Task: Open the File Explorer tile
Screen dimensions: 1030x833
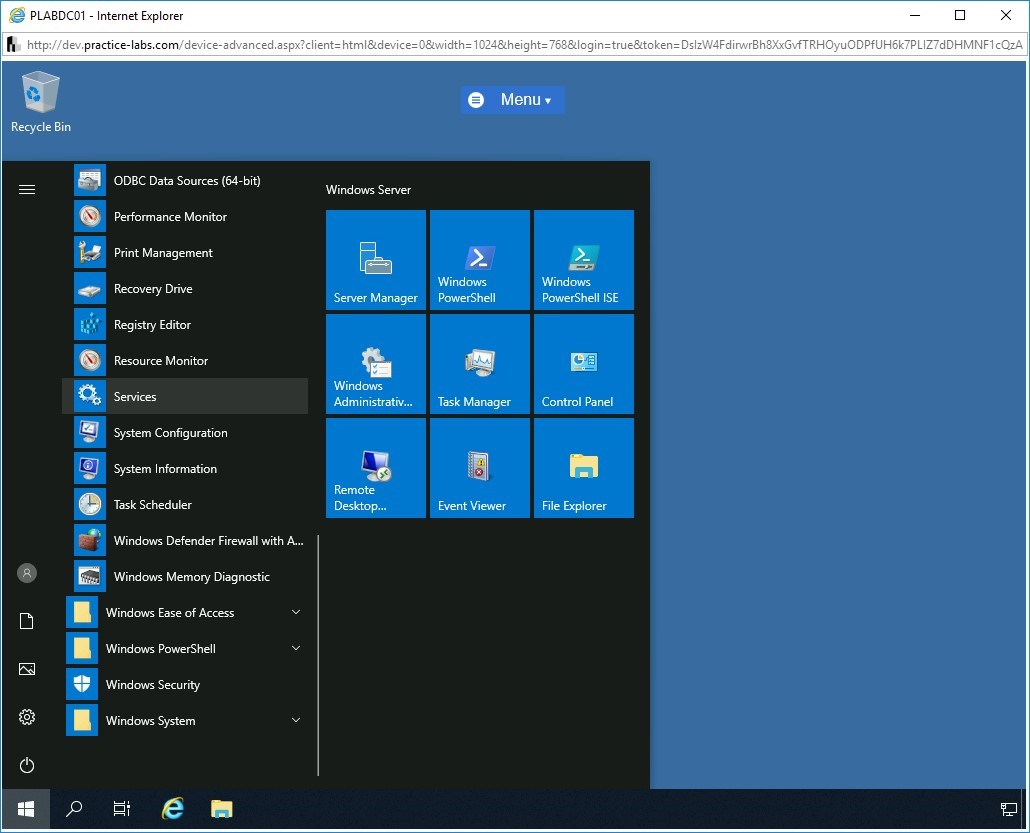Action: coord(584,468)
